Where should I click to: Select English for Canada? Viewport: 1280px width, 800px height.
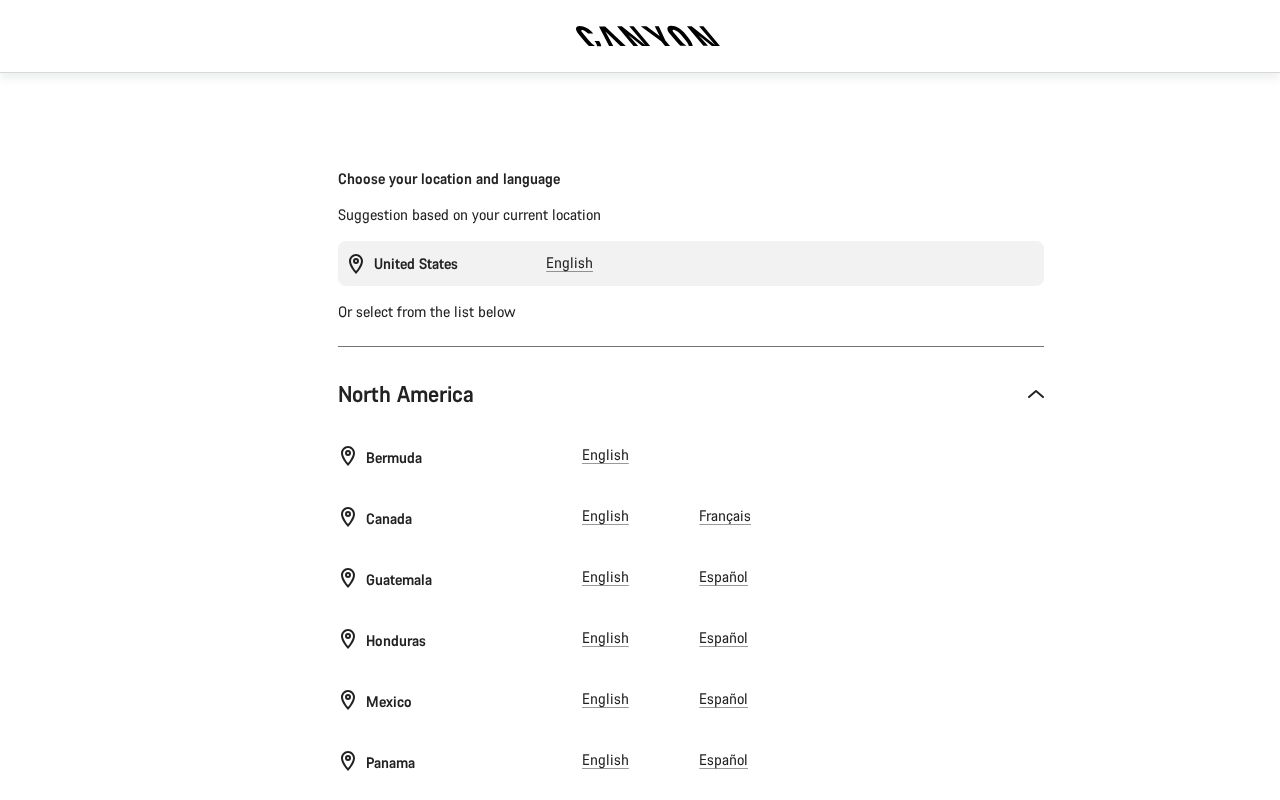pyautogui.click(x=605, y=516)
